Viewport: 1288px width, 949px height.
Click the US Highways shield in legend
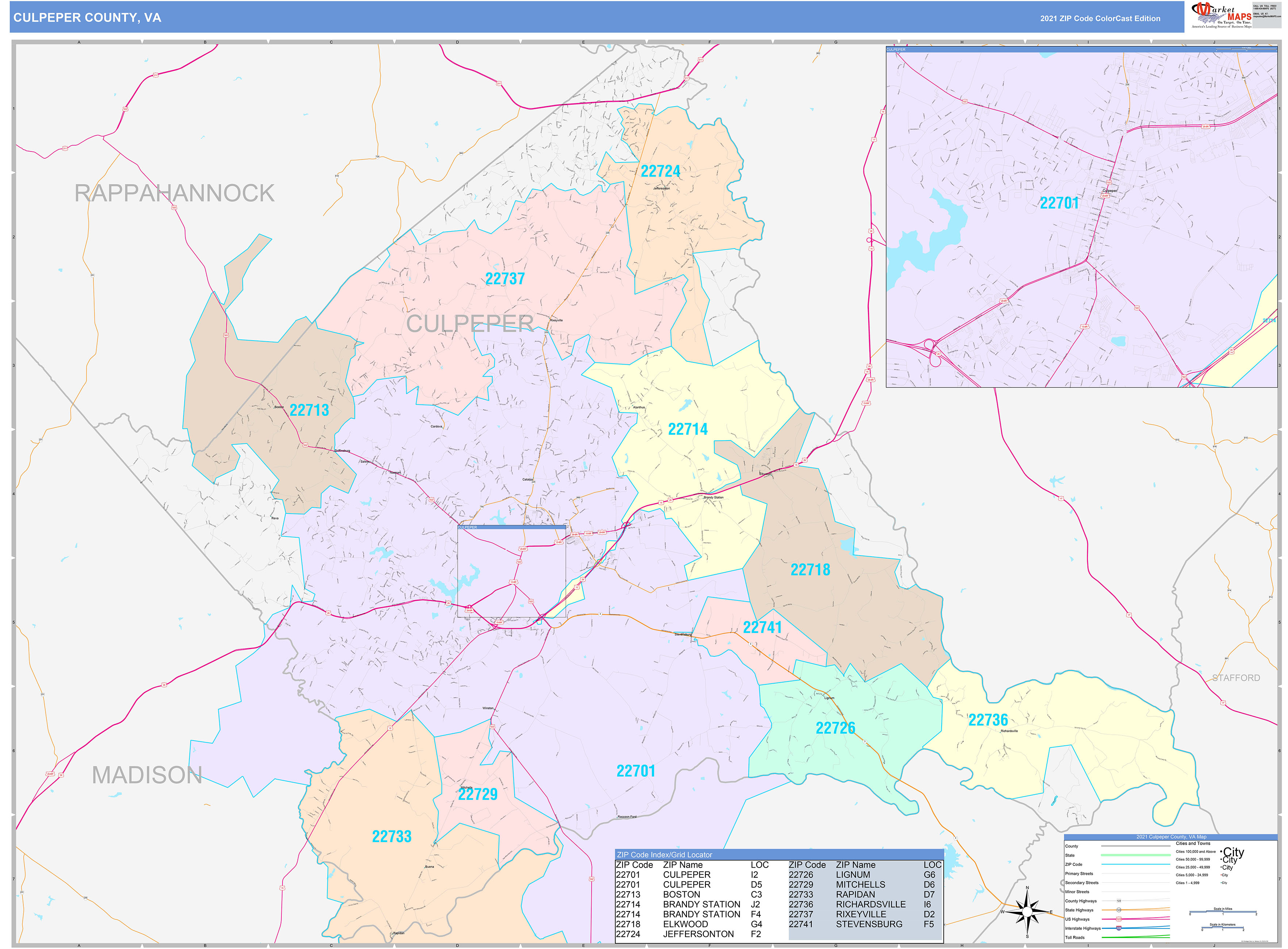[x=1119, y=919]
